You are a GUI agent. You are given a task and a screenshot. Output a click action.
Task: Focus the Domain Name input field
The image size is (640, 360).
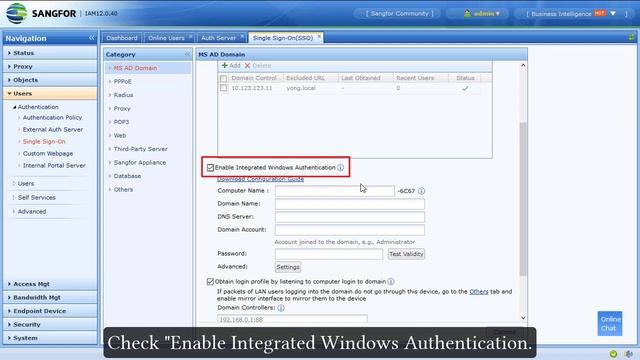click(350, 204)
